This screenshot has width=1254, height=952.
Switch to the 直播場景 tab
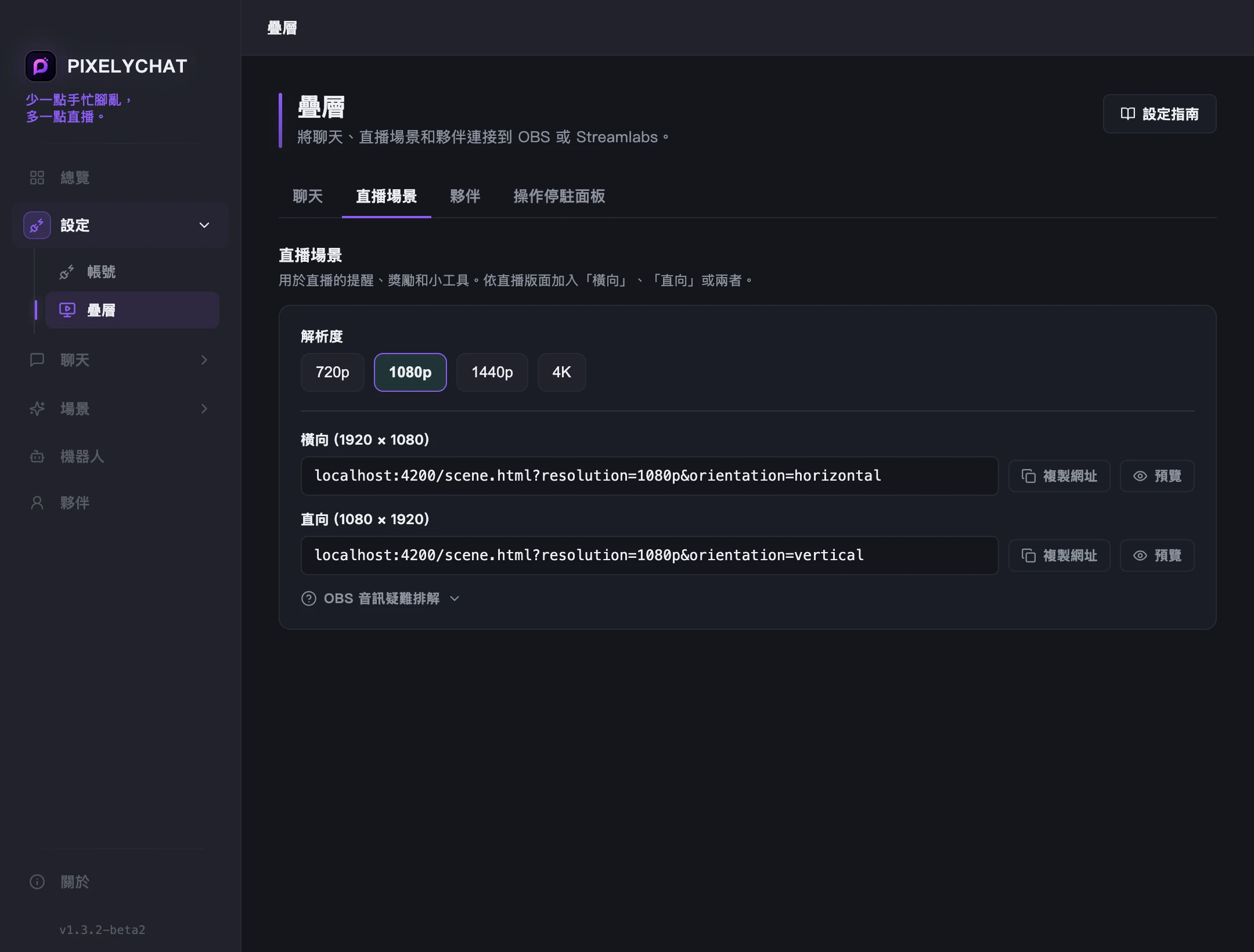[x=387, y=196]
